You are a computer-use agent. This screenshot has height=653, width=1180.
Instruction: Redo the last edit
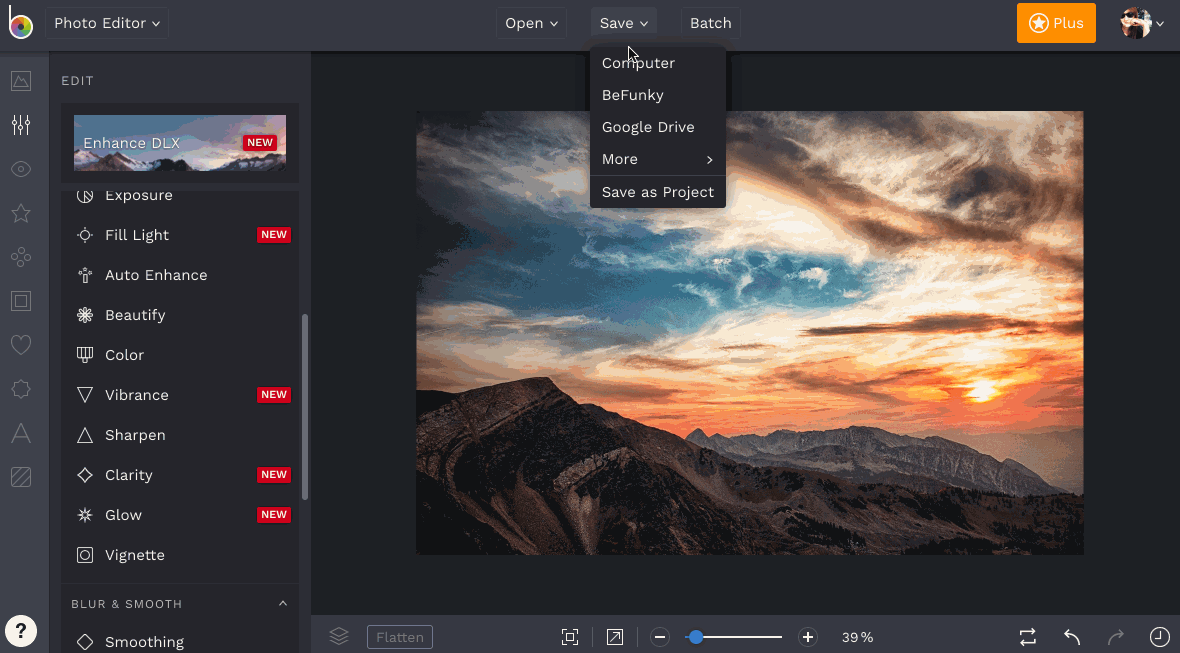(x=1116, y=637)
